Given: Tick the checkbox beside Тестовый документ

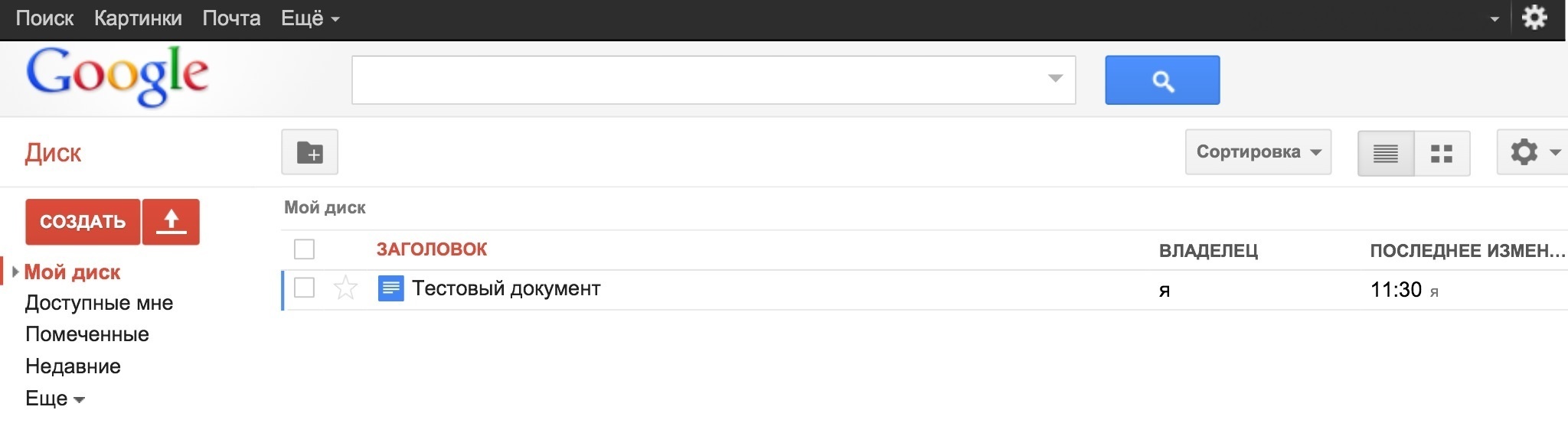Looking at the screenshot, I should pos(305,288).
